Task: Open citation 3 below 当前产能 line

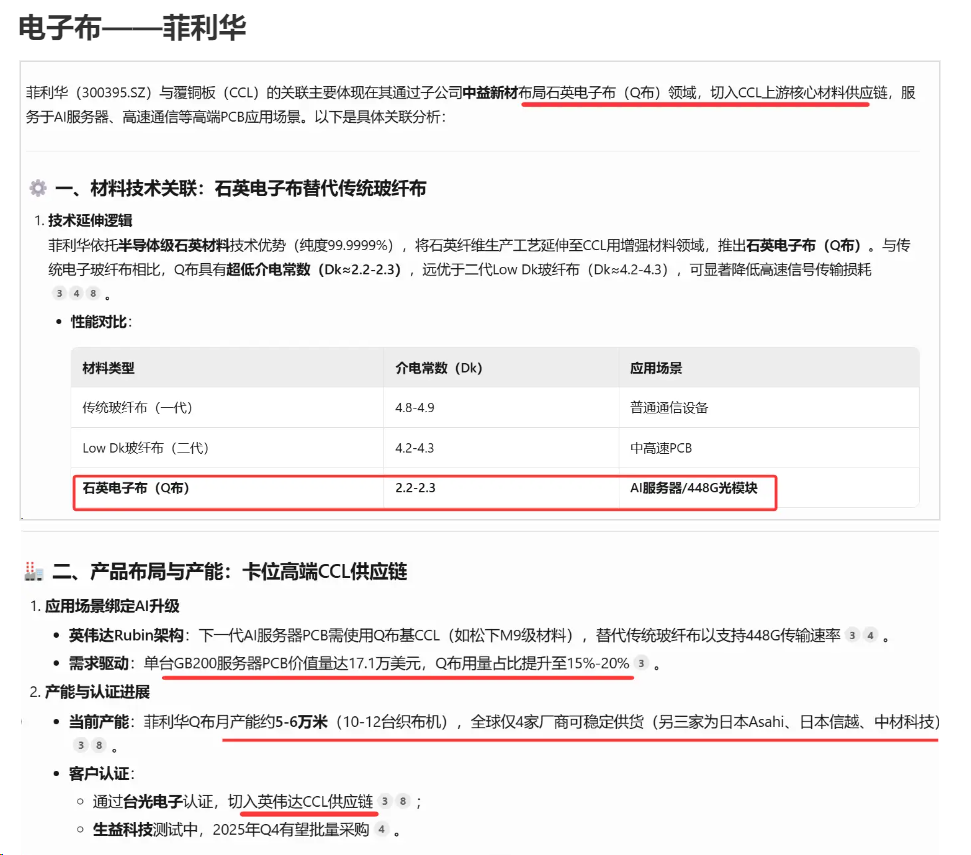Action: (81, 745)
